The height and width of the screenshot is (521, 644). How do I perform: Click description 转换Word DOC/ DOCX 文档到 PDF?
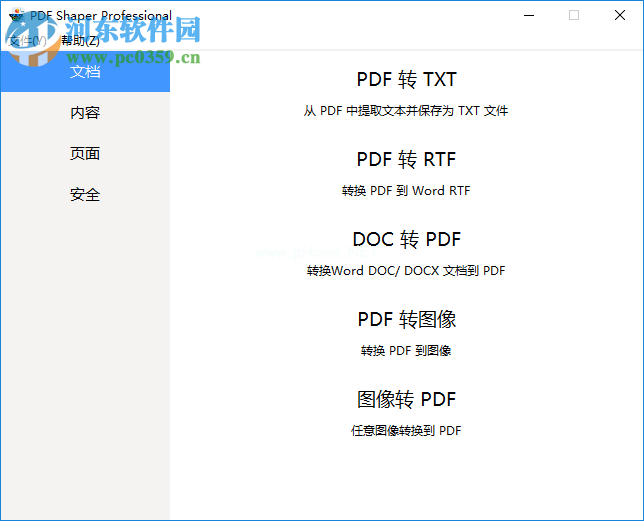(x=406, y=271)
